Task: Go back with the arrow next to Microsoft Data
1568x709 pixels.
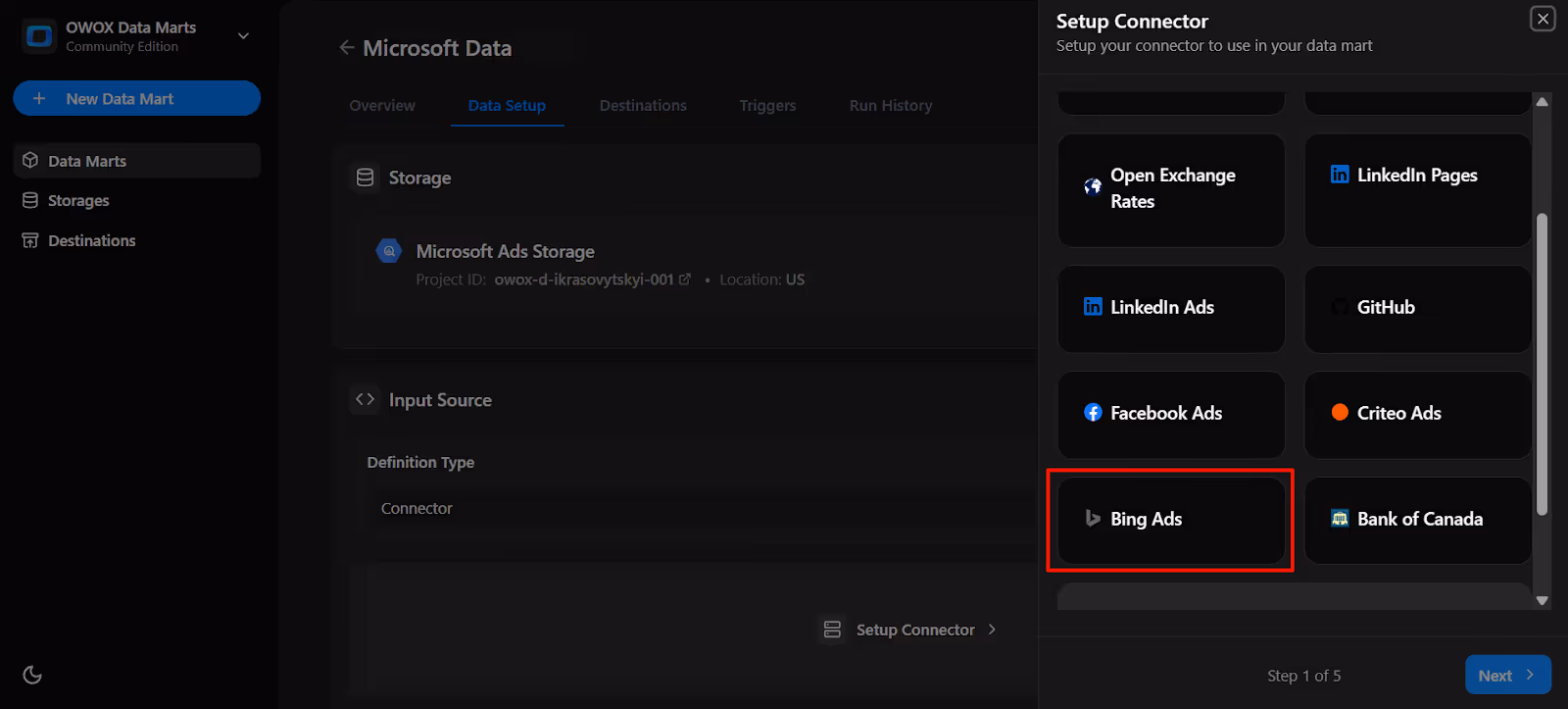Action: click(347, 47)
